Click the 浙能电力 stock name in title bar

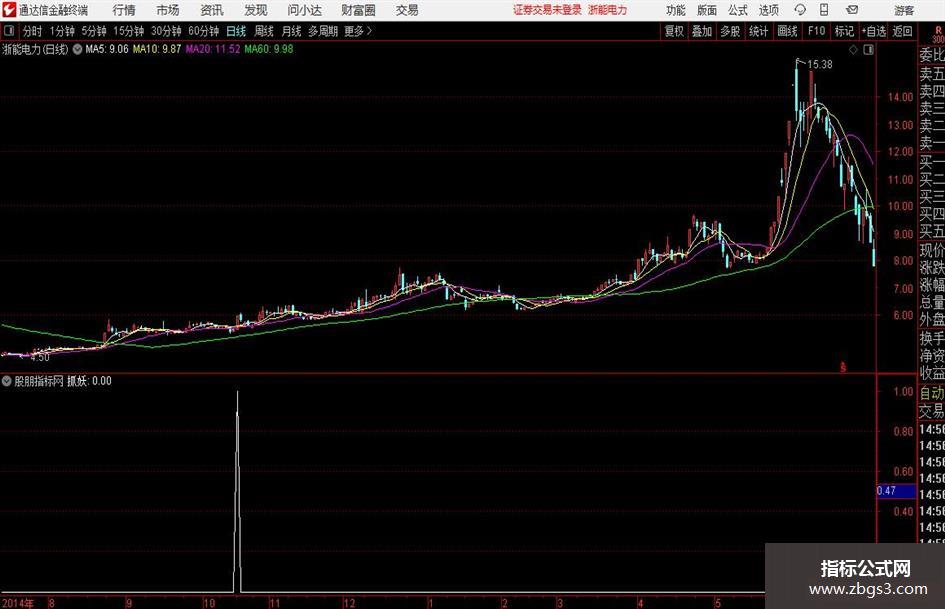tap(607, 10)
